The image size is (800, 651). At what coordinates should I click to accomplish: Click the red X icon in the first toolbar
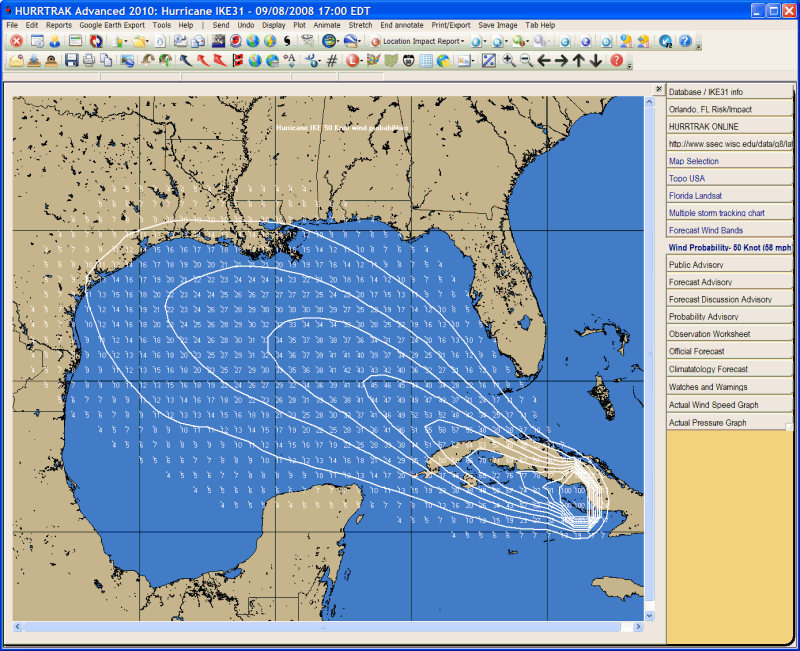16,41
